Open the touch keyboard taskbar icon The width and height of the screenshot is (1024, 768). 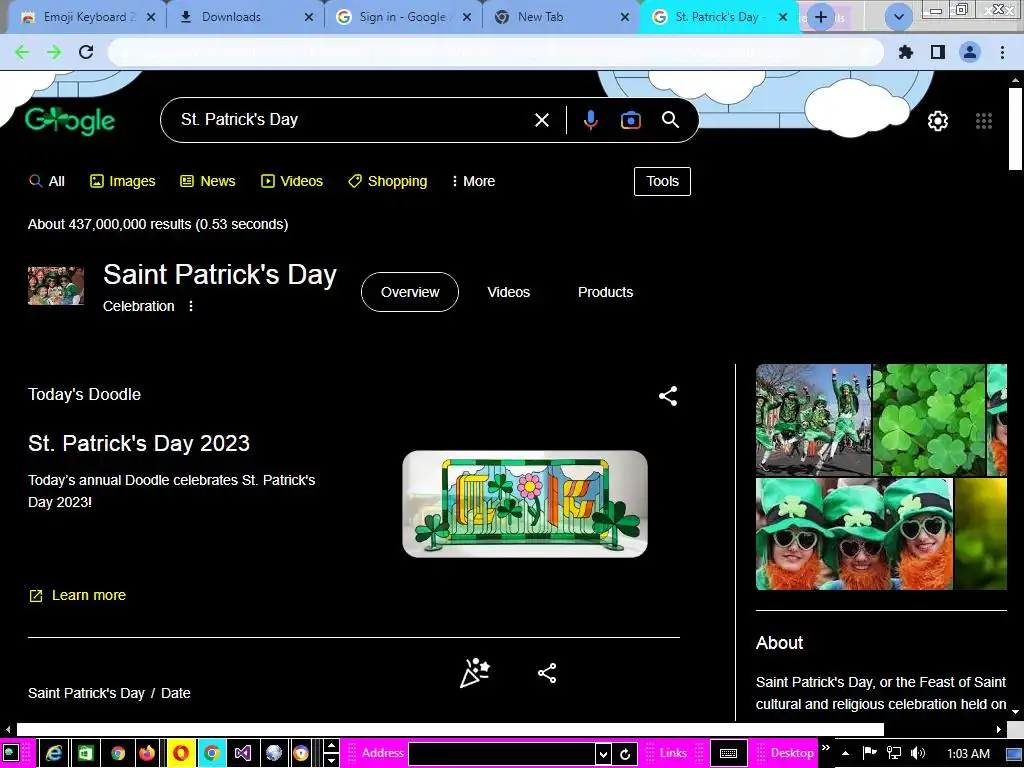click(x=728, y=753)
